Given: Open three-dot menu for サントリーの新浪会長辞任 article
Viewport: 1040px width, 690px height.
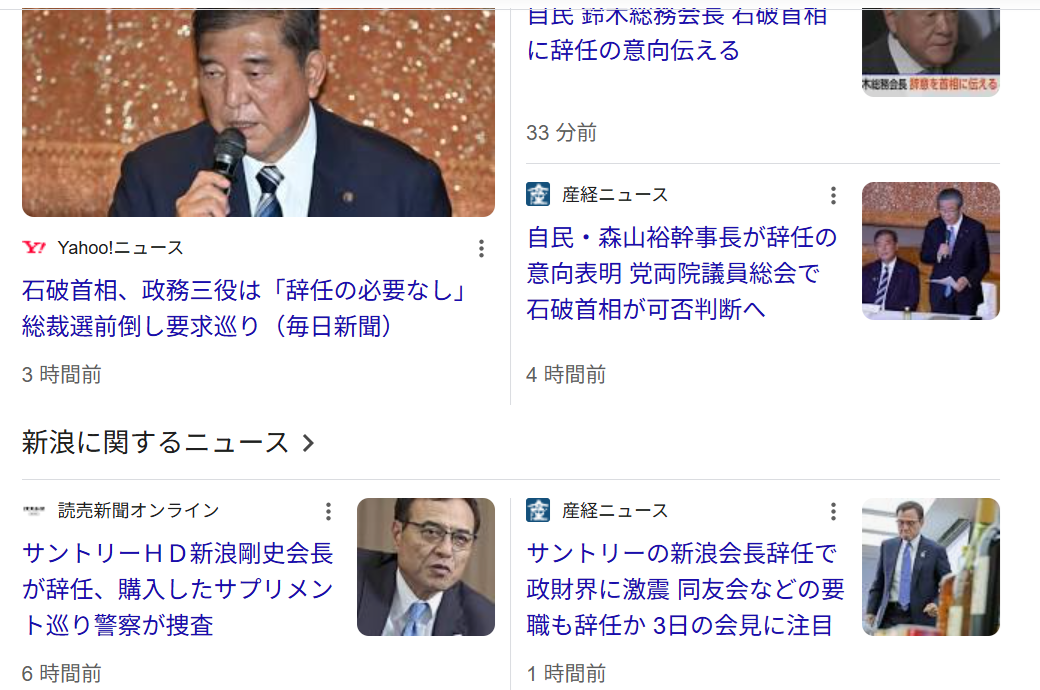Looking at the screenshot, I should [833, 511].
